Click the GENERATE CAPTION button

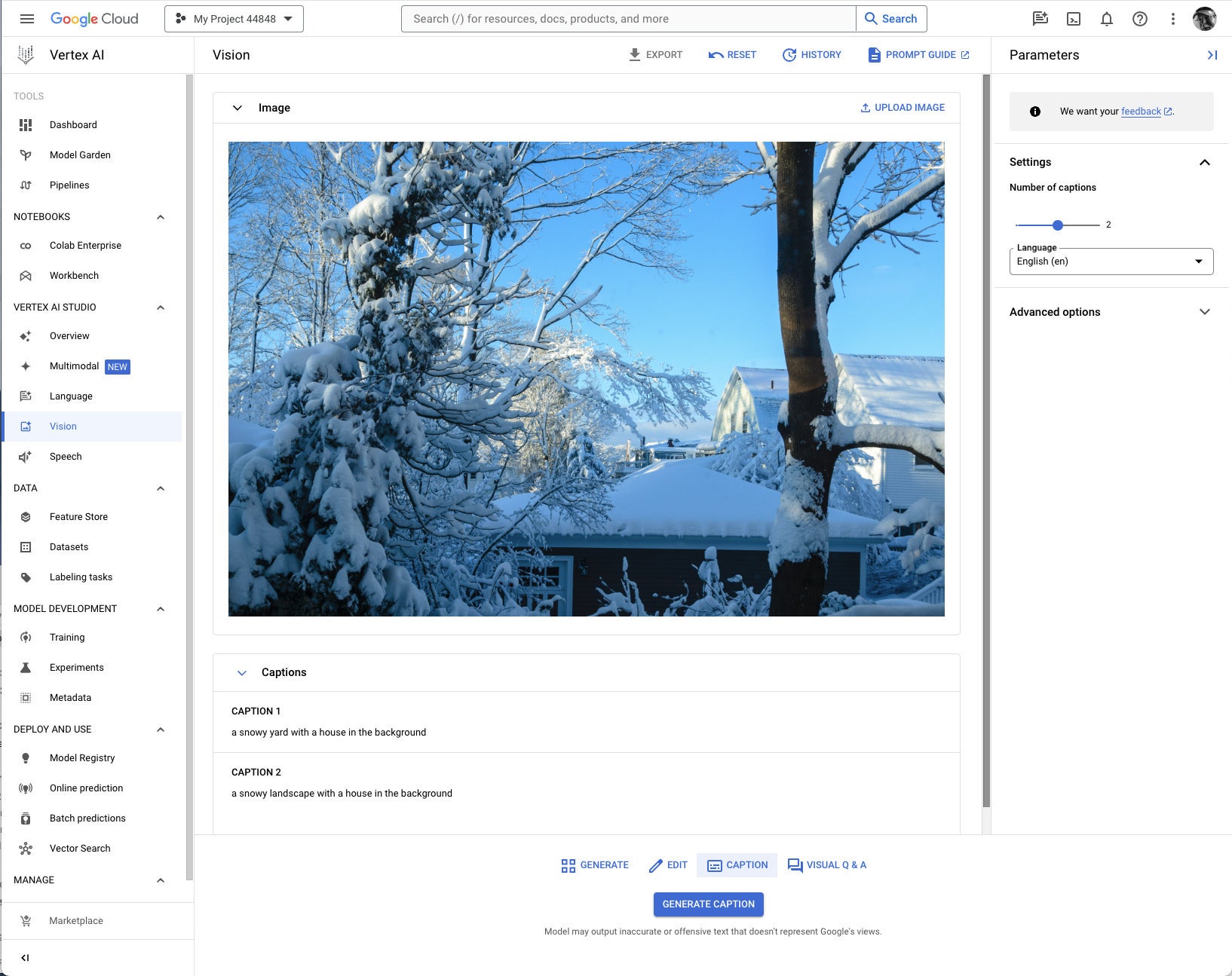click(708, 904)
